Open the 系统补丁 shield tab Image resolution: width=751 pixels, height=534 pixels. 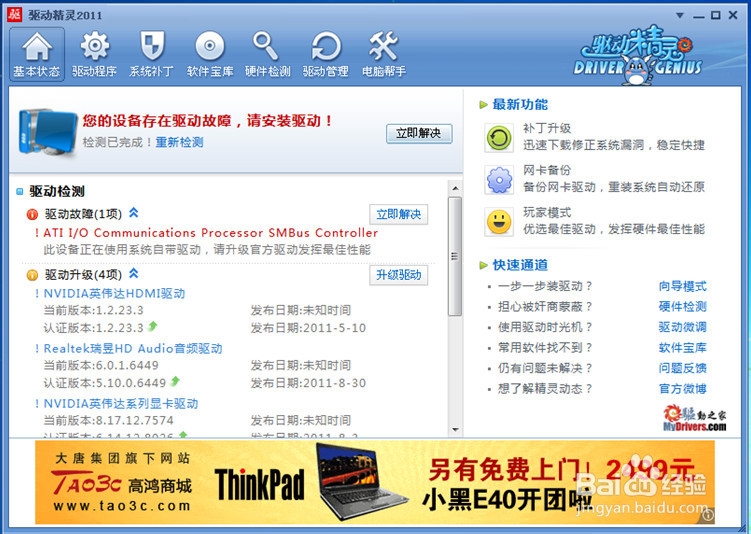(151, 54)
